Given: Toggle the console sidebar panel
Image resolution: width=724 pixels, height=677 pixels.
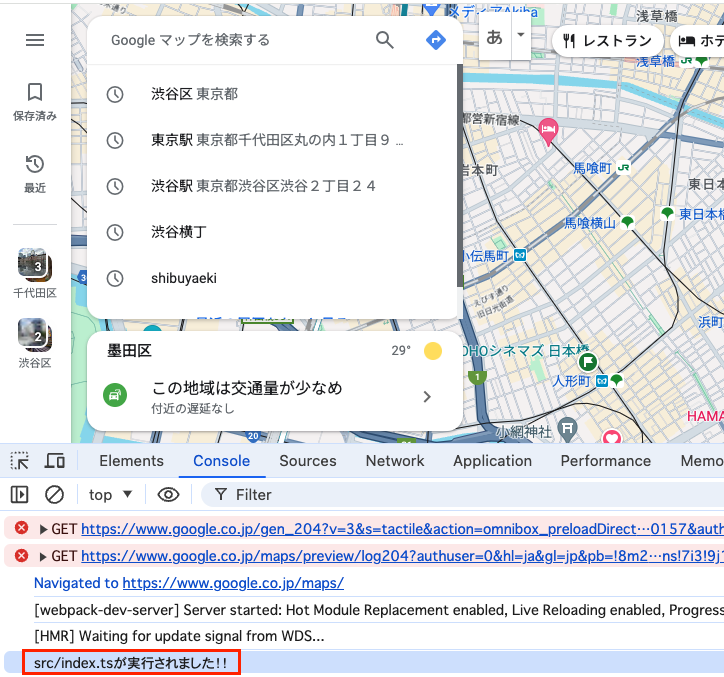Looking at the screenshot, I should tap(19, 495).
